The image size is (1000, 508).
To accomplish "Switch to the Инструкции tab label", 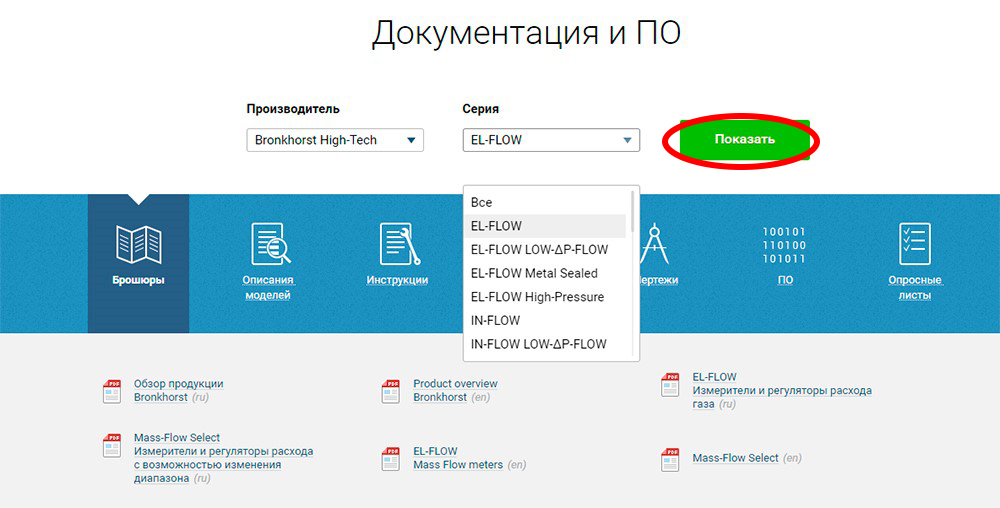I will tap(397, 280).
